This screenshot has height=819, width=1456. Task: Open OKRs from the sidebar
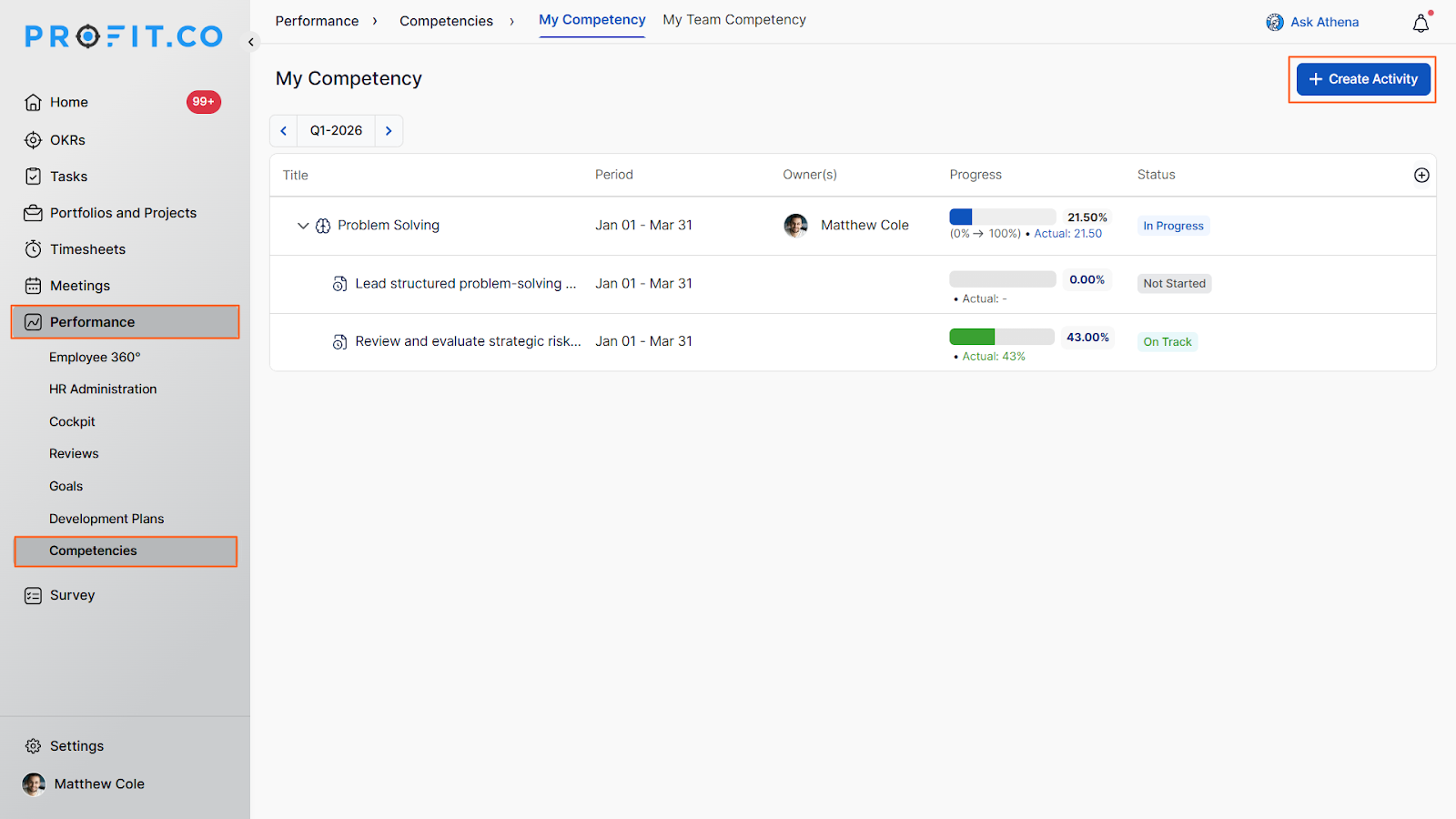[67, 140]
